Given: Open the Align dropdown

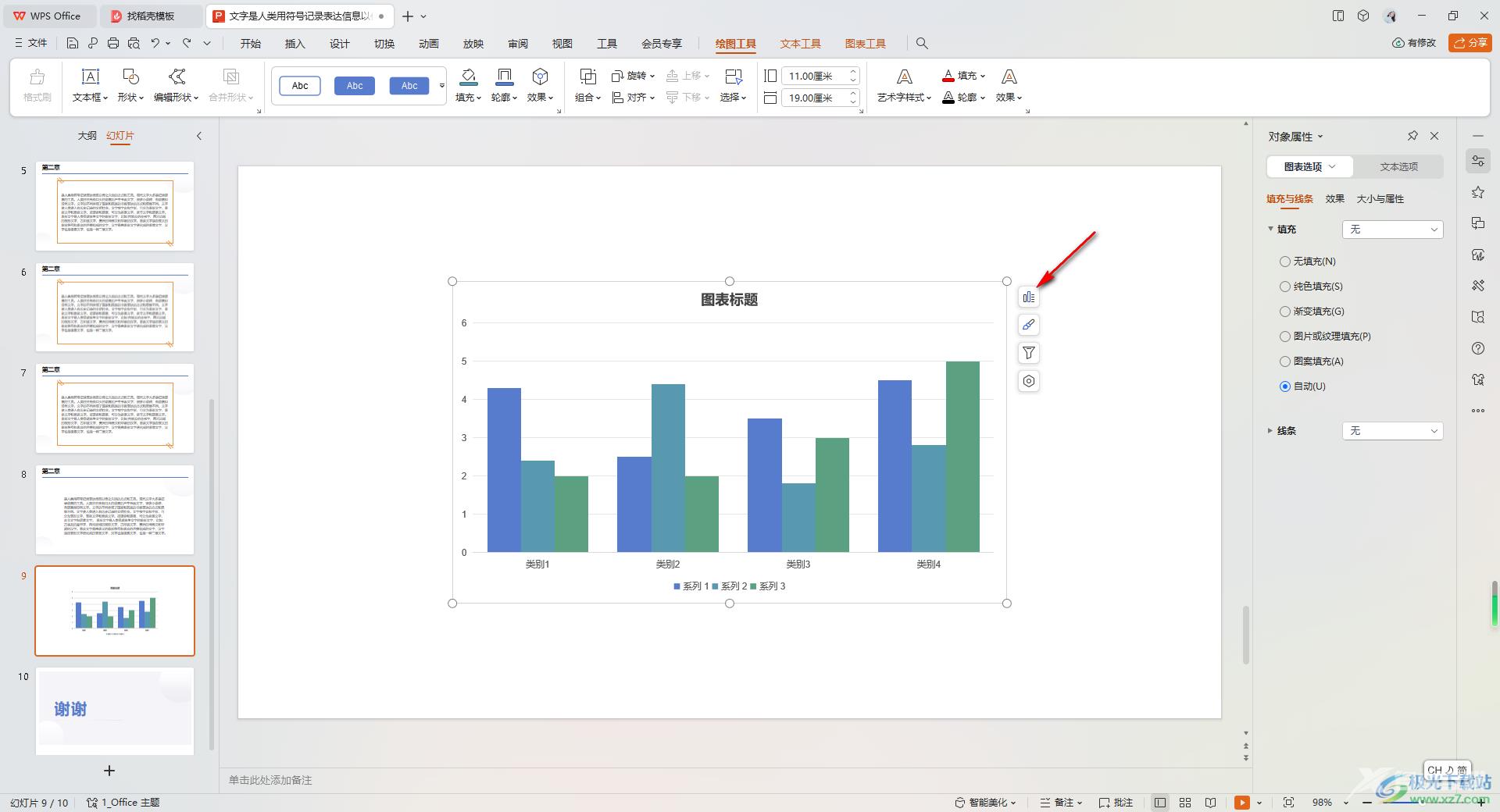Looking at the screenshot, I should 633,98.
